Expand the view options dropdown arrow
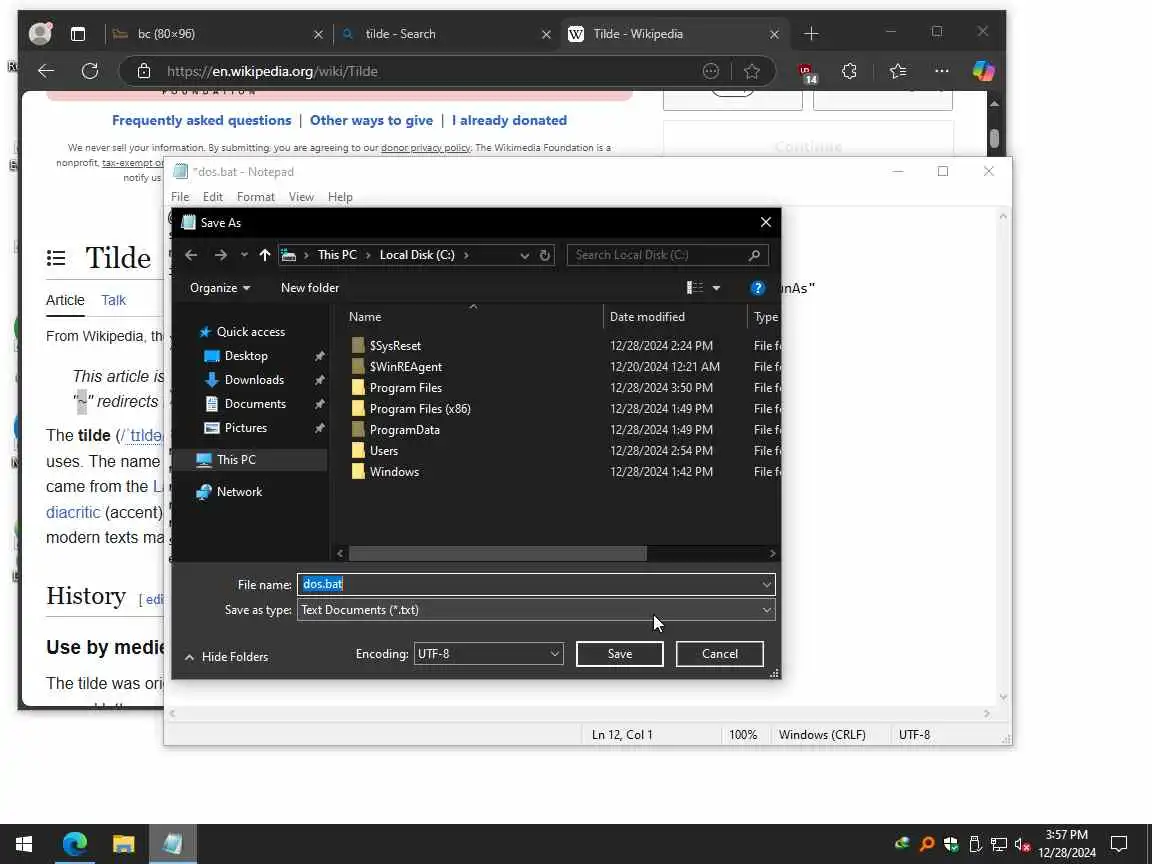 pyautogui.click(x=716, y=288)
